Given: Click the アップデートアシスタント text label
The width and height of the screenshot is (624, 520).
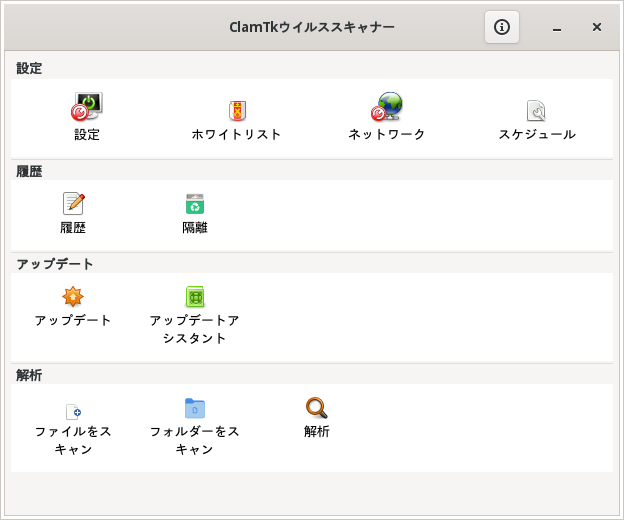Looking at the screenshot, I should point(195,329).
